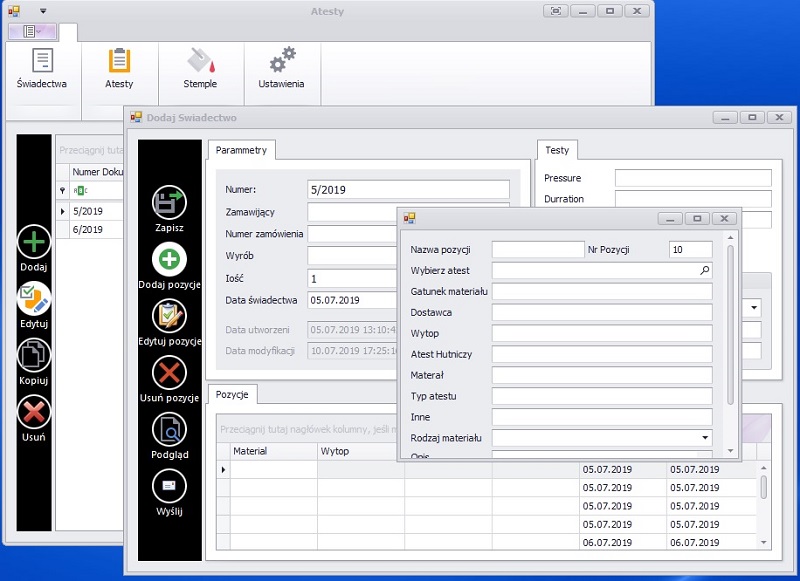Click the Usuń pozycje red cross icon
This screenshot has width=800, height=581.
169,372
